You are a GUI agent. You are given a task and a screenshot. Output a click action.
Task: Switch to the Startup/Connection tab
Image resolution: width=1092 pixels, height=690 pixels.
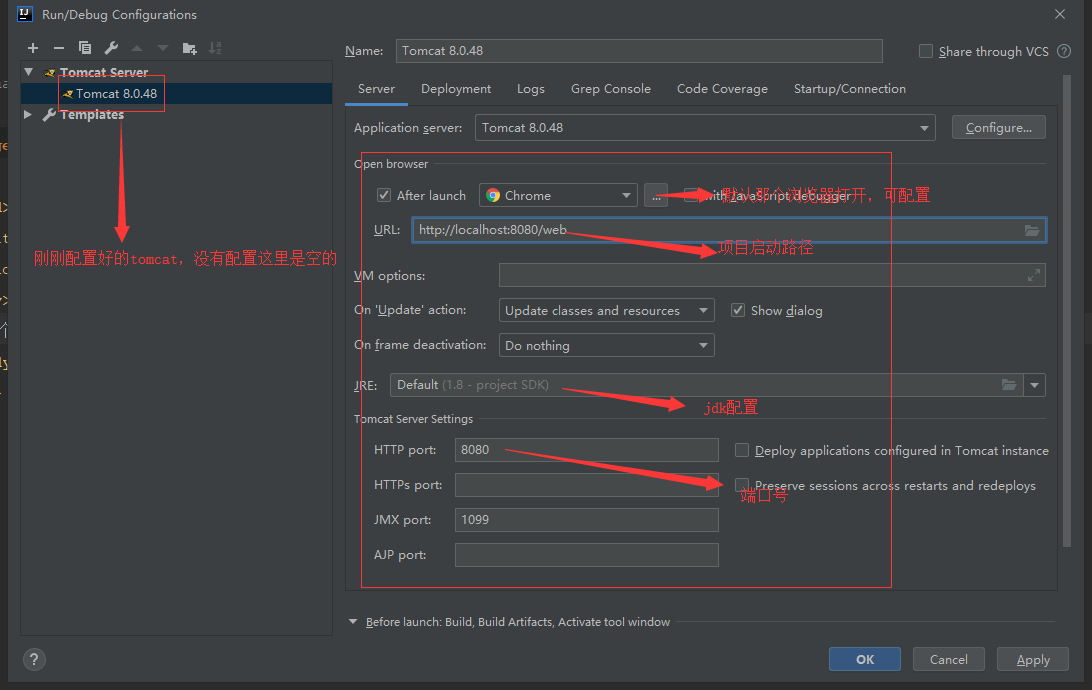tap(850, 89)
